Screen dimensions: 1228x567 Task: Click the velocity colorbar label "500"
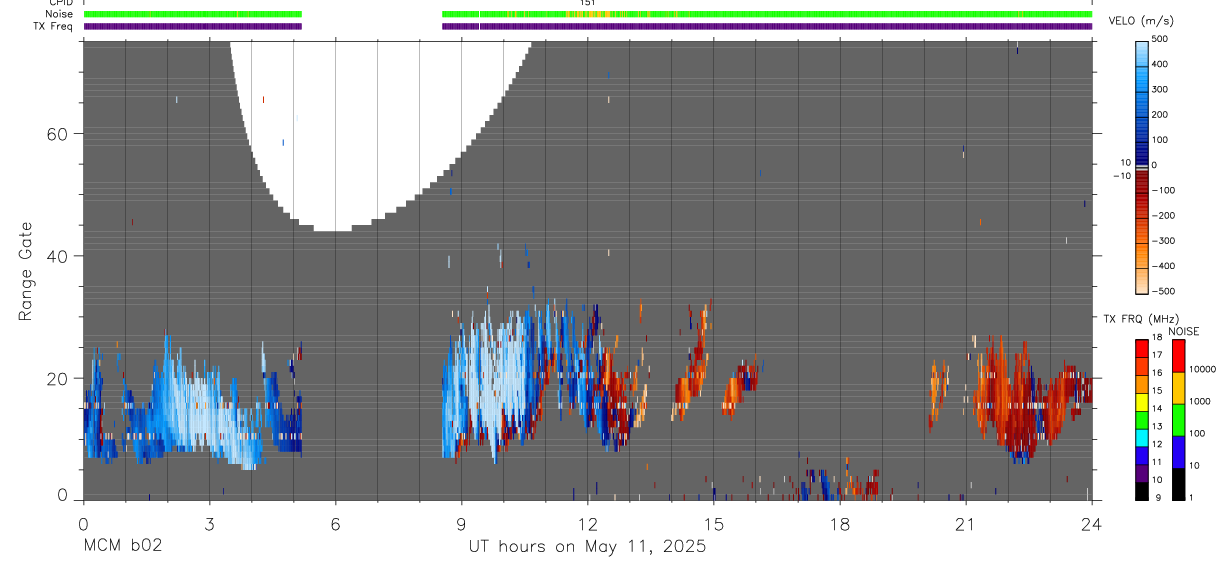pos(1162,39)
